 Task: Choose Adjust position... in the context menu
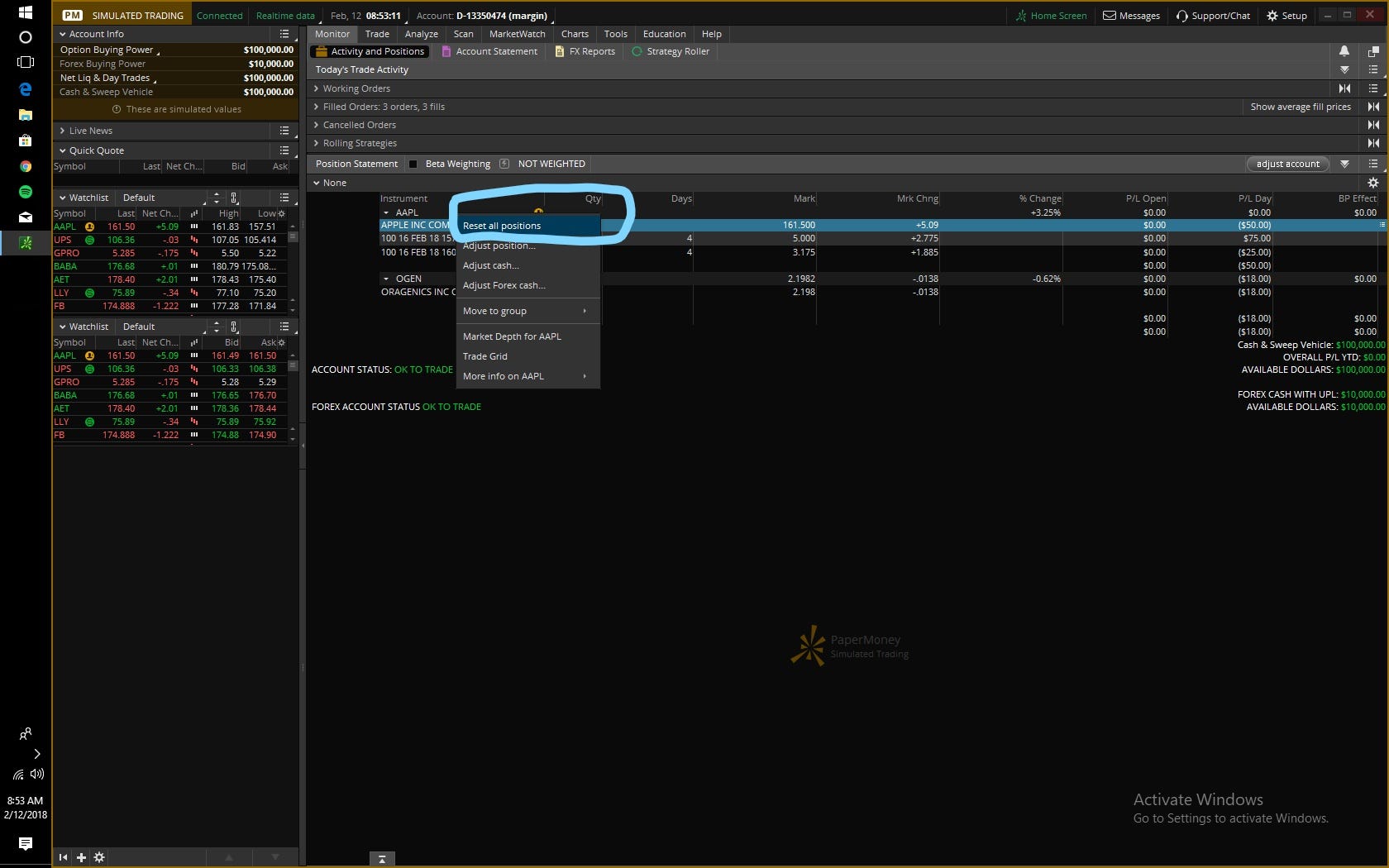[x=527, y=246]
